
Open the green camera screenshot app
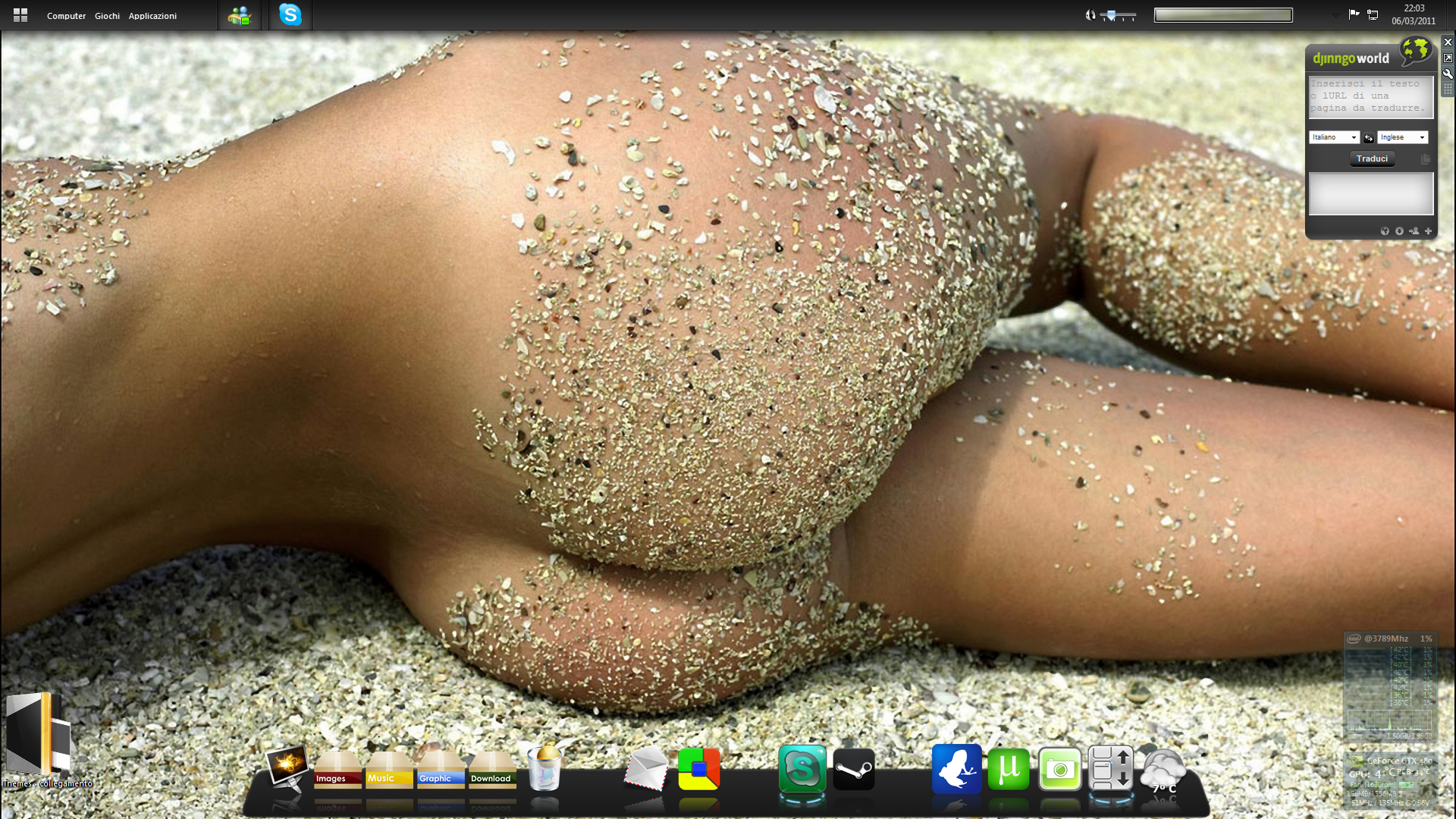(1060, 769)
